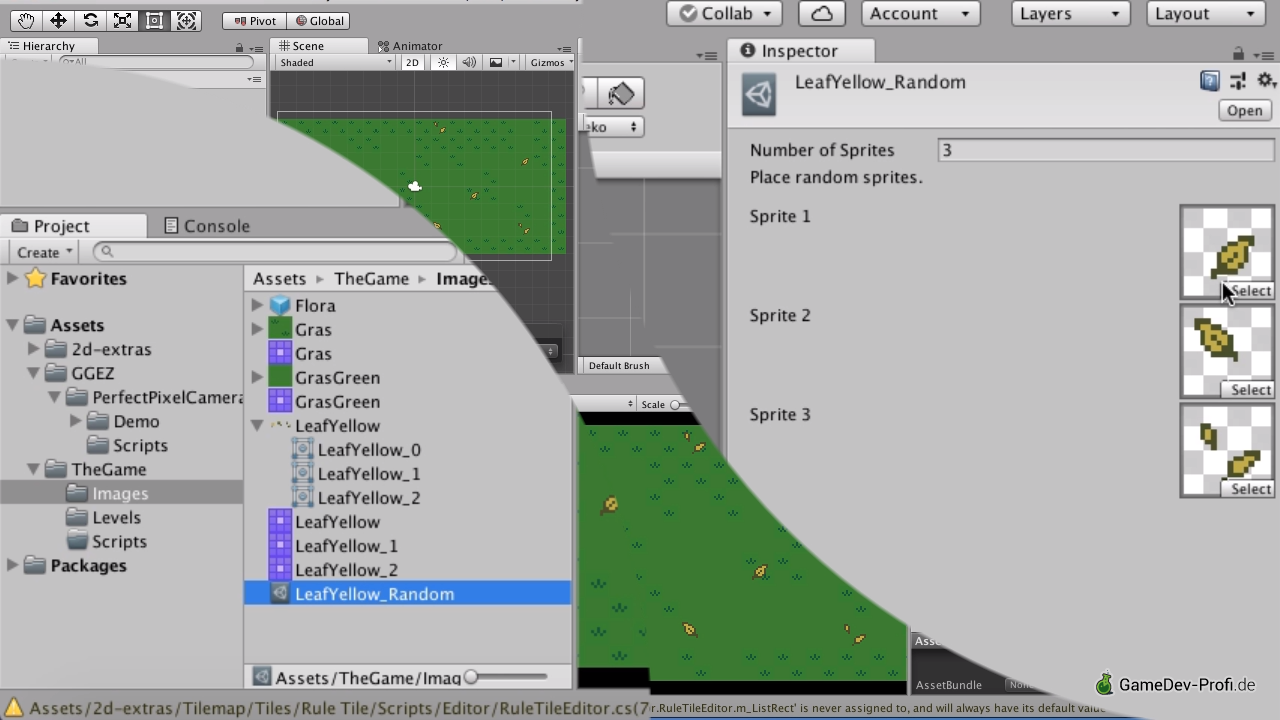This screenshot has width=1280, height=720.
Task: Click Select under Sprite 1 thumbnail
Action: point(1250,291)
